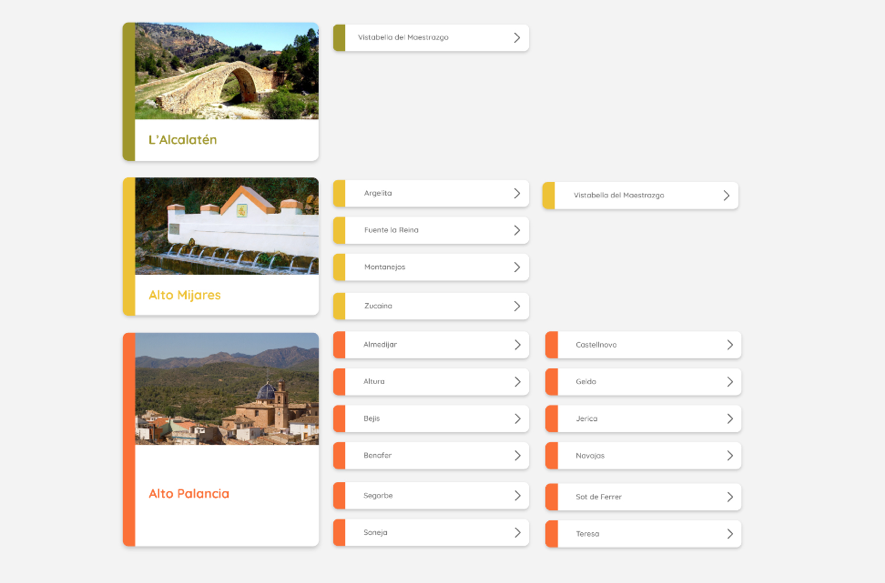
Task: Click the chevron next to Montanejos
Action: click(x=517, y=268)
